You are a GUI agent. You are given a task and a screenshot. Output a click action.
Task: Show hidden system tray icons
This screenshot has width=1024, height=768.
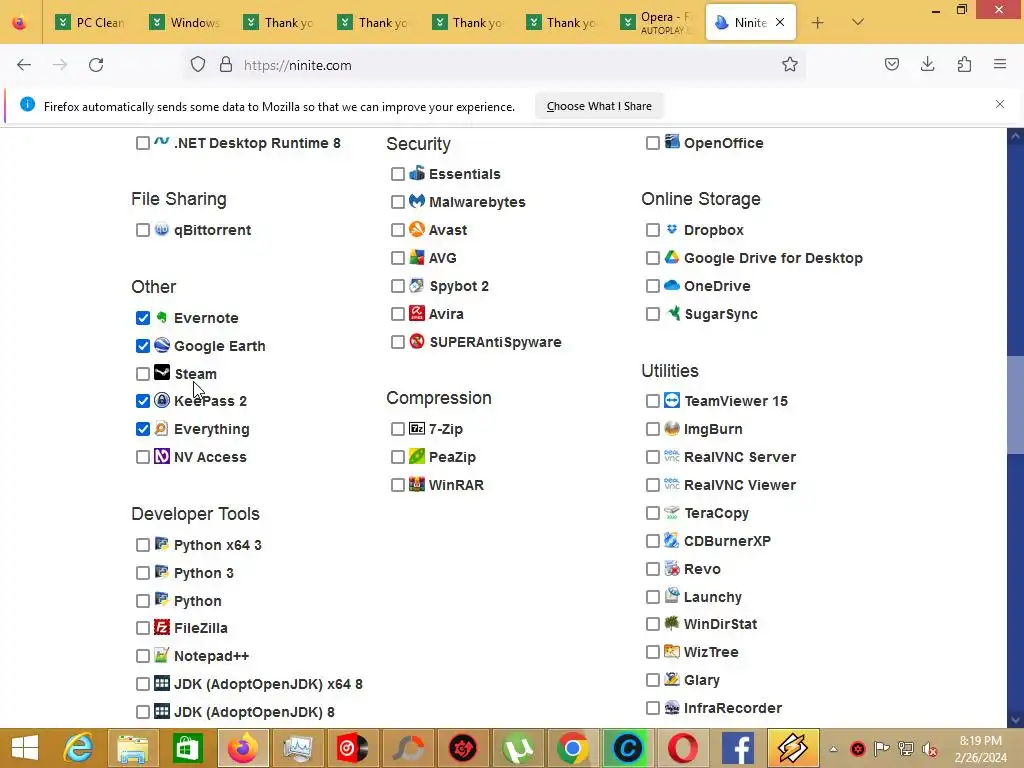[x=833, y=749]
